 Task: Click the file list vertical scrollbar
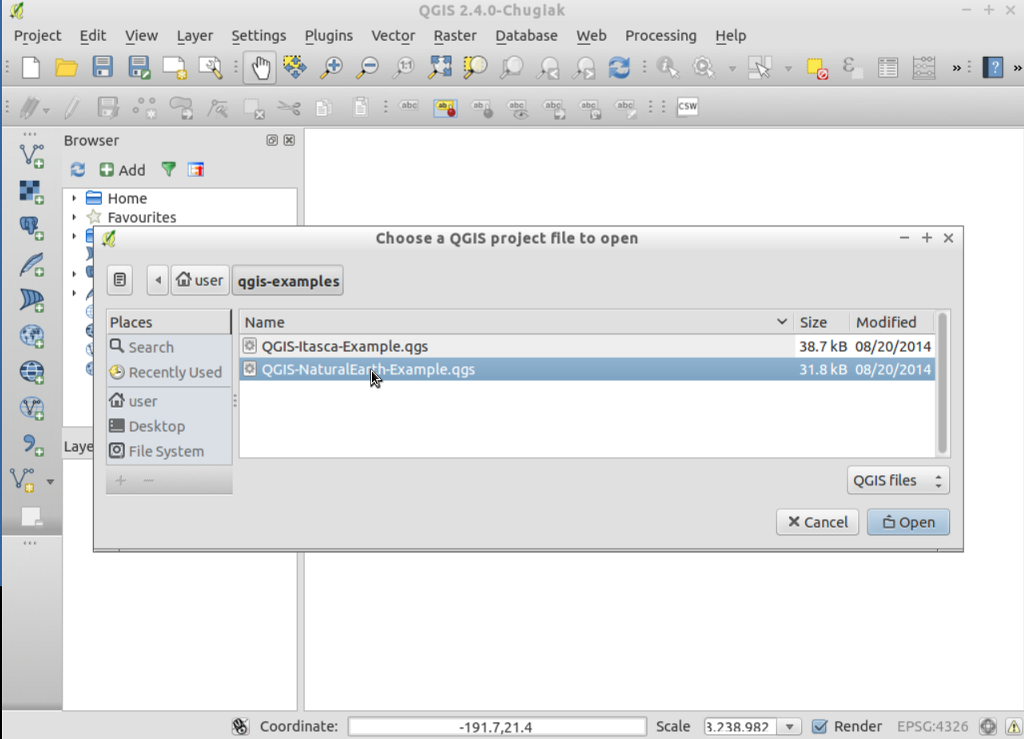942,384
